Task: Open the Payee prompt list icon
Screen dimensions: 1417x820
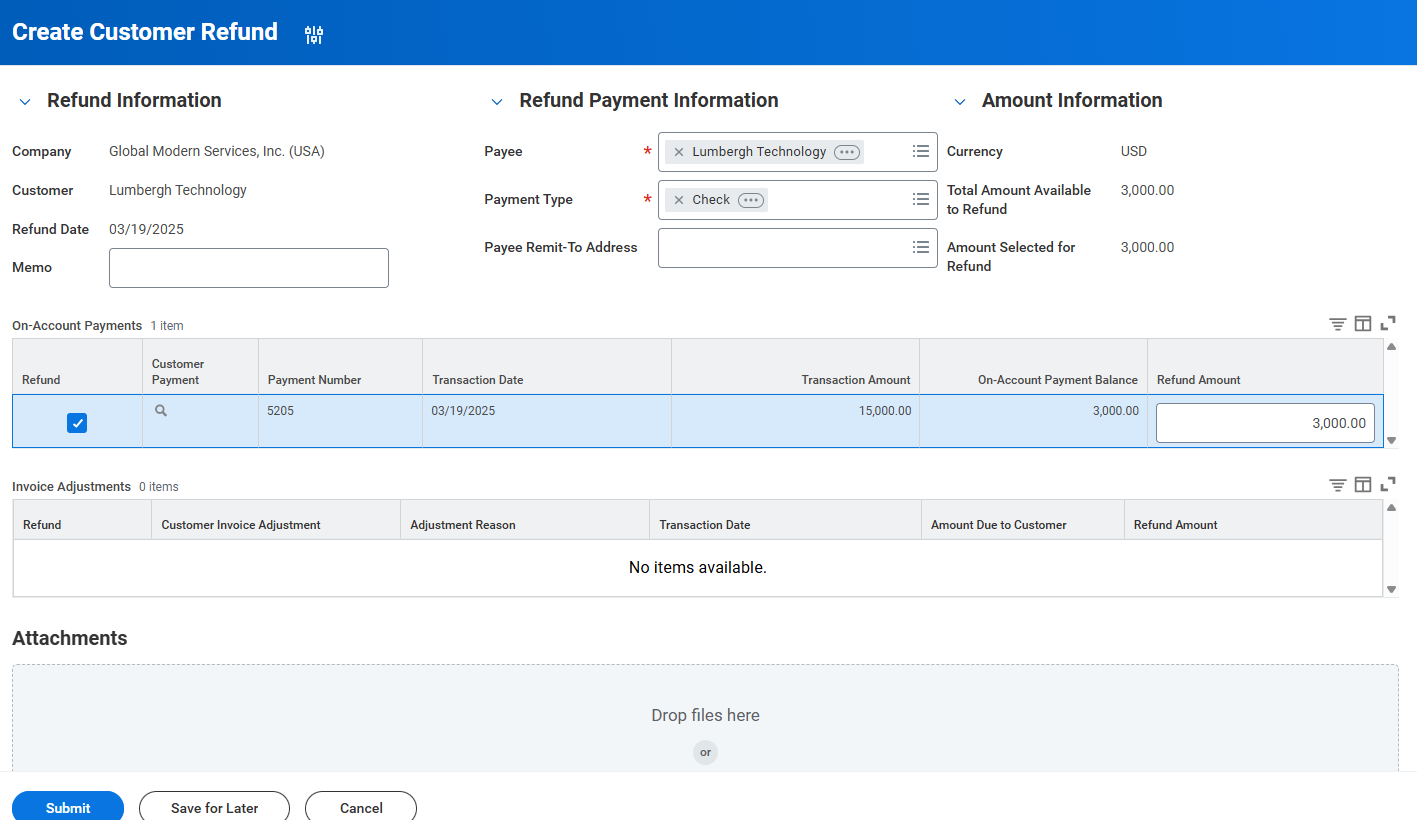Action: (921, 151)
